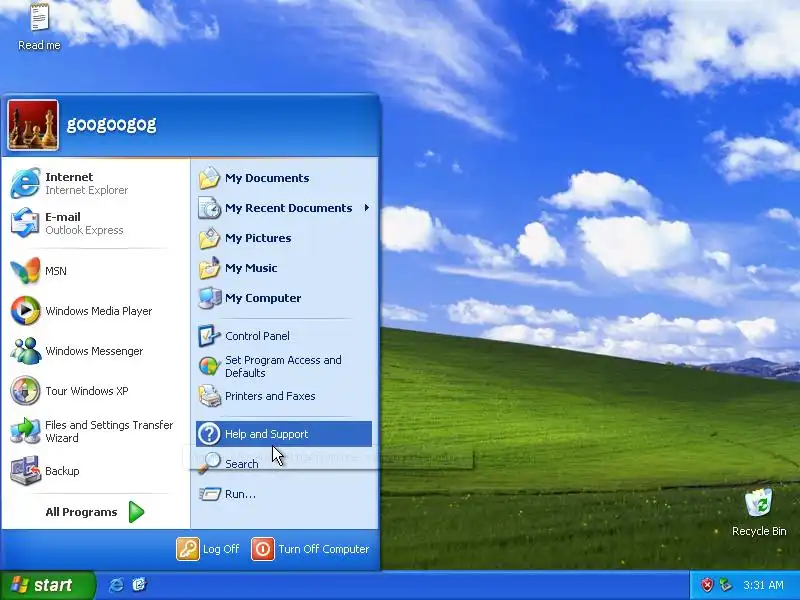Screen dimensions: 800x600
Task: Open My Documents folder
Action: (284, 178)
